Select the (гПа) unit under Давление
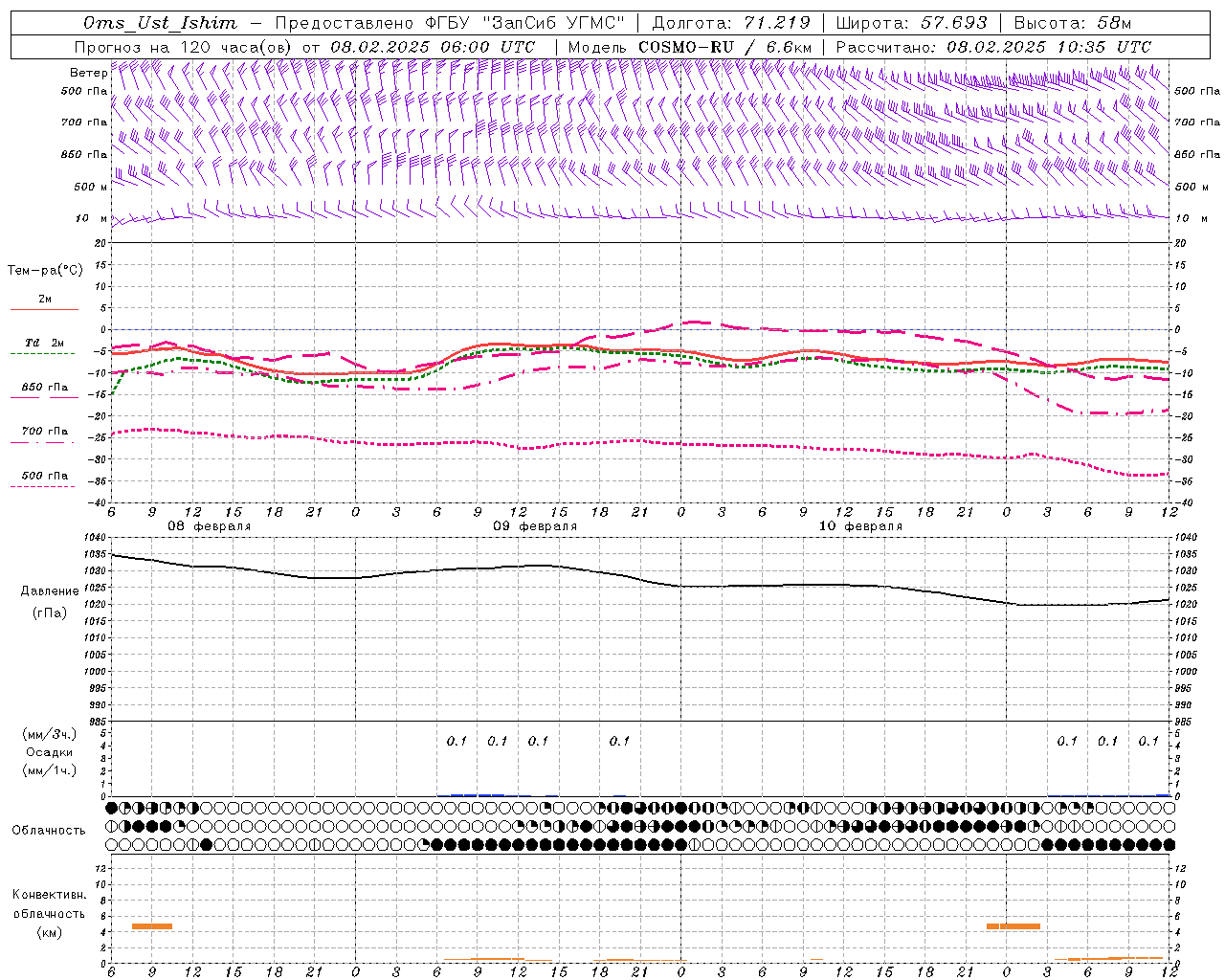Image resolution: width=1225 pixels, height=980 pixels. 50,612
